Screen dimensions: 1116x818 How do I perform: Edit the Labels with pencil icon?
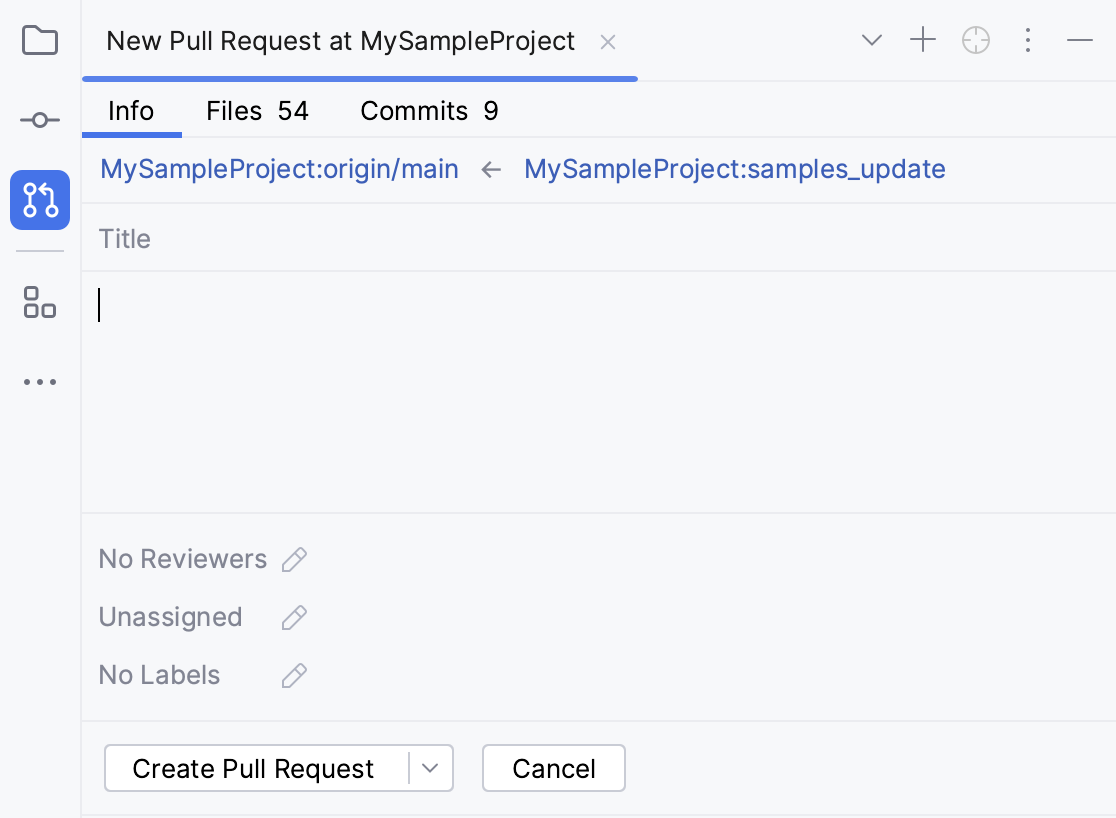(293, 675)
